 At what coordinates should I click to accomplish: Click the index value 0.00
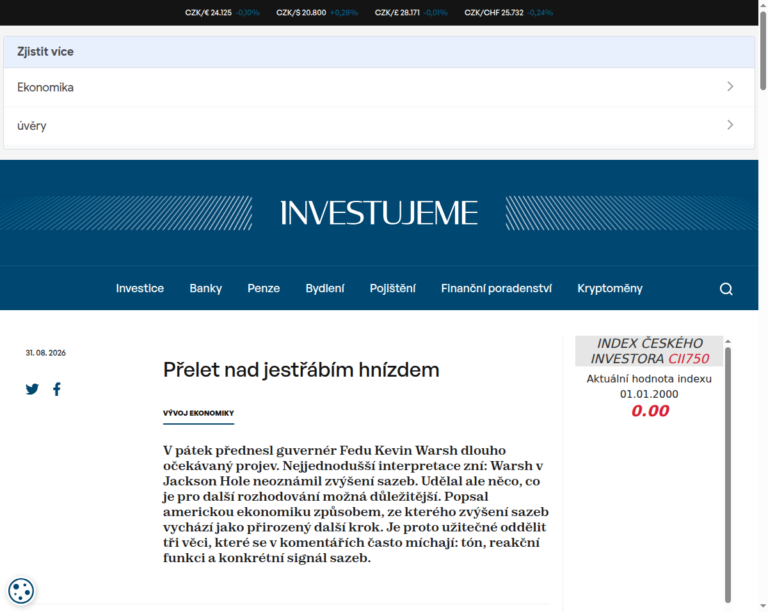(649, 411)
